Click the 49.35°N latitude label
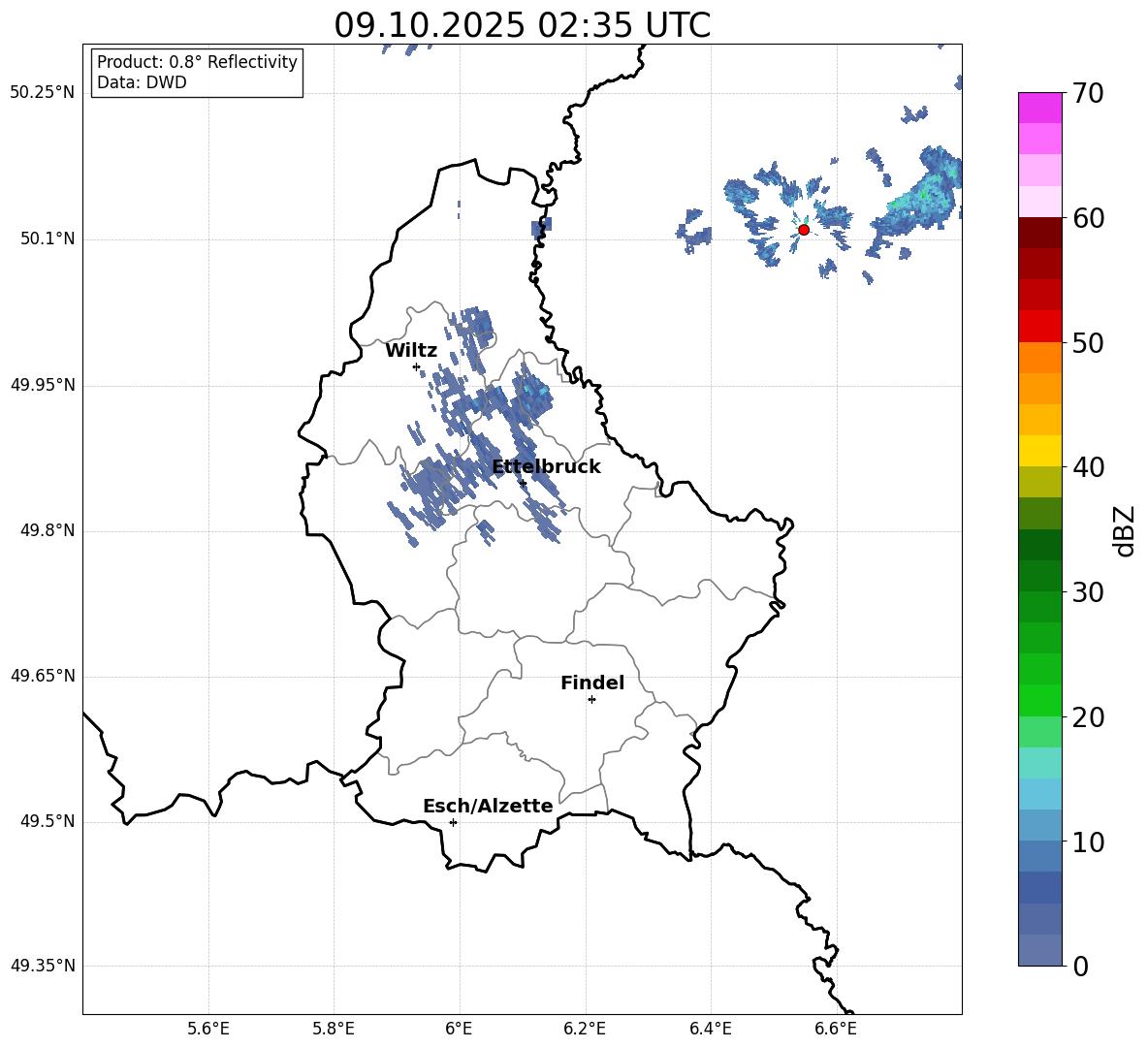 click(43, 966)
